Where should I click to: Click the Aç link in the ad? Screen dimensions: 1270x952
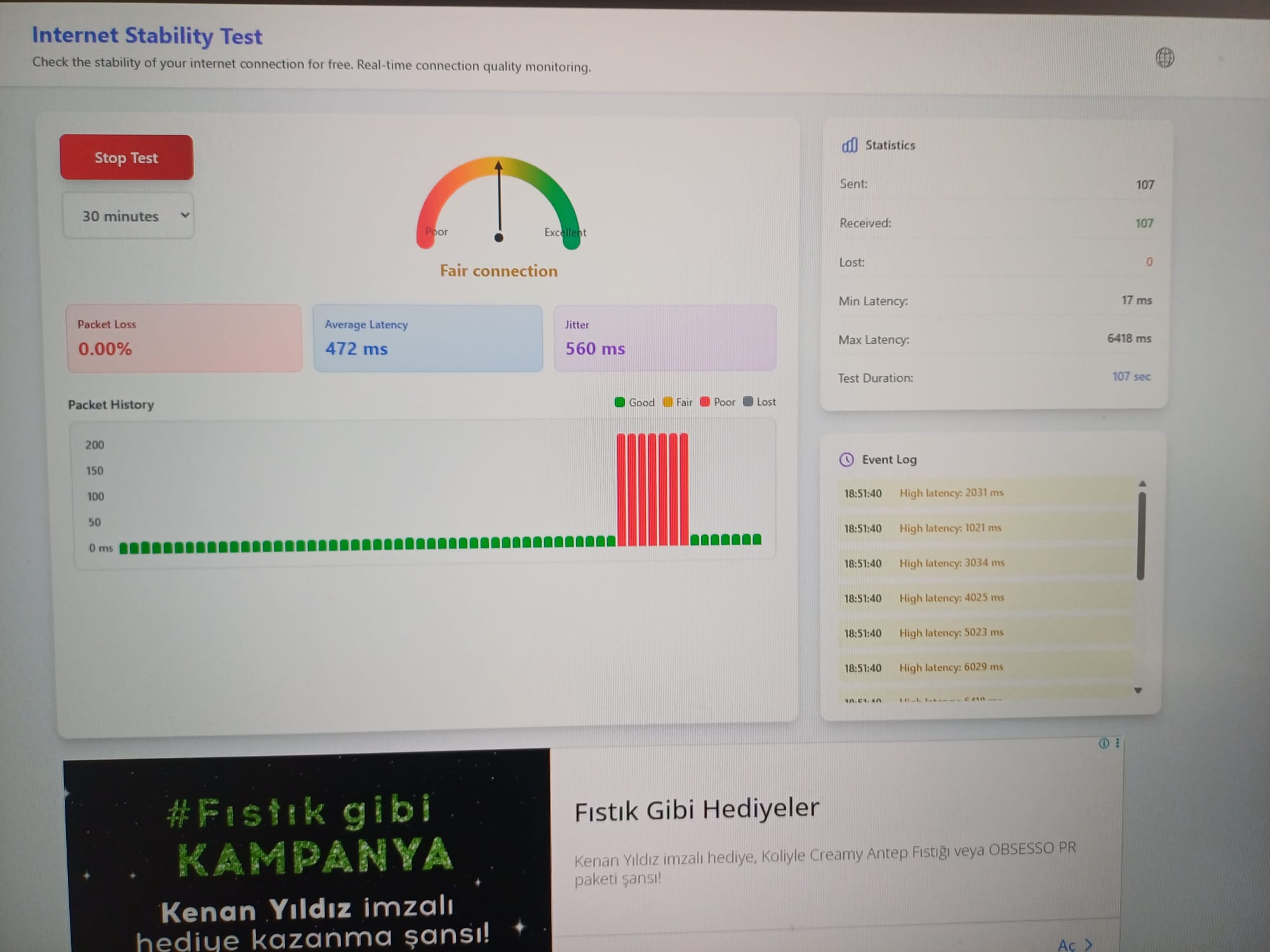point(1074,944)
